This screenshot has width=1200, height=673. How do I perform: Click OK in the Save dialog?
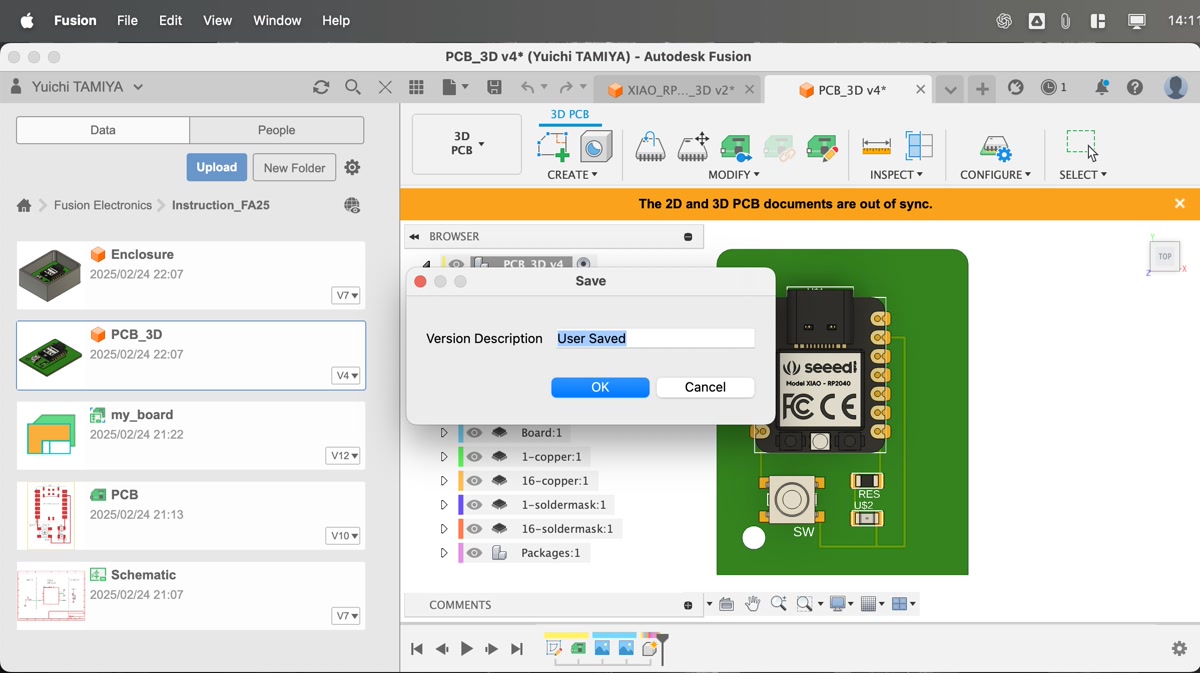(x=600, y=387)
